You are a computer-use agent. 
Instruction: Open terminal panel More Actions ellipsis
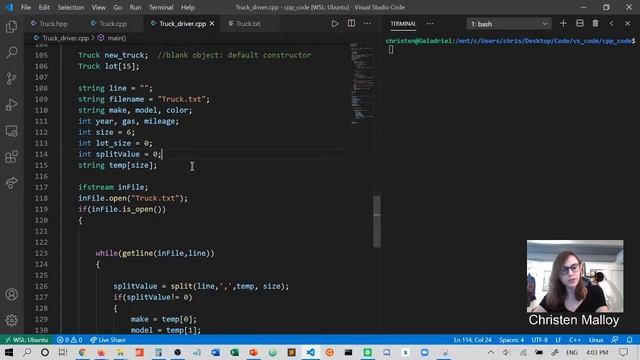(x=430, y=24)
